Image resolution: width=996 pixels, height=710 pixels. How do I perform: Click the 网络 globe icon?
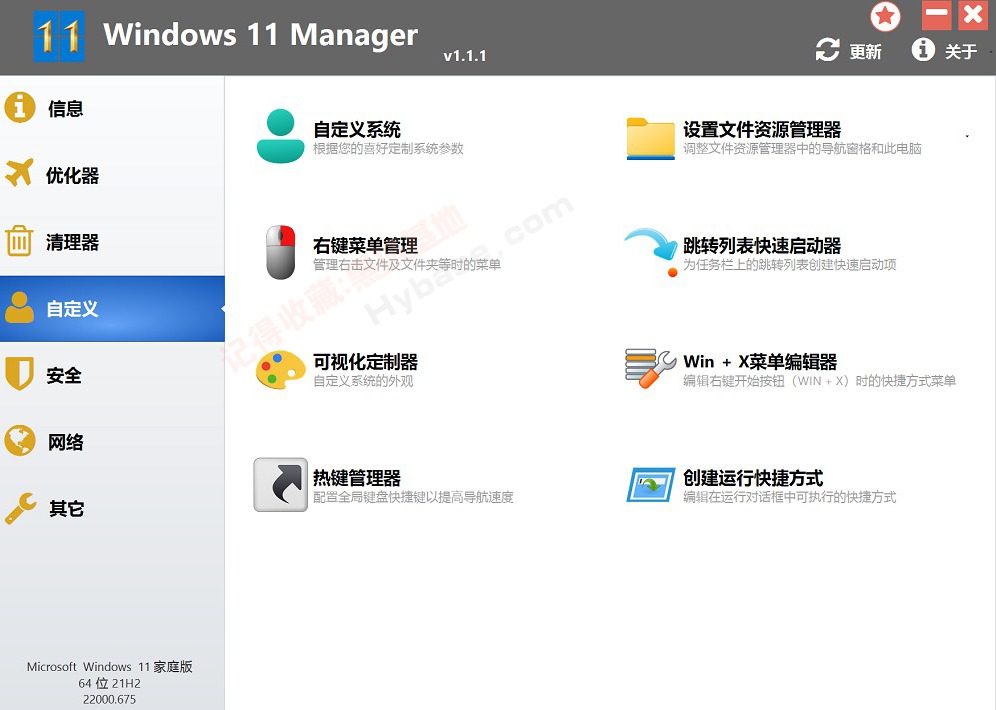coord(20,440)
